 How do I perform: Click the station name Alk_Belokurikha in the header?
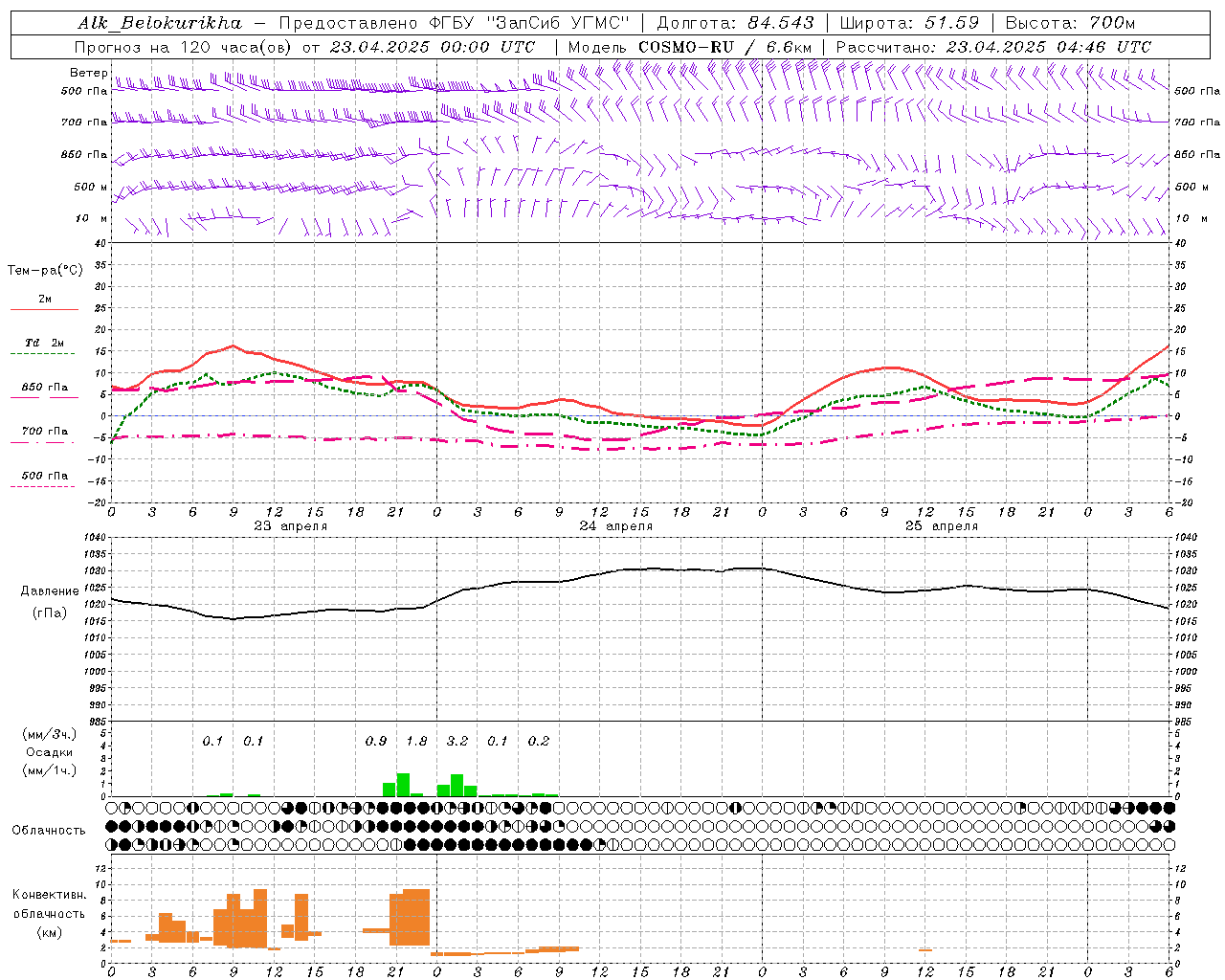pyautogui.click(x=160, y=23)
